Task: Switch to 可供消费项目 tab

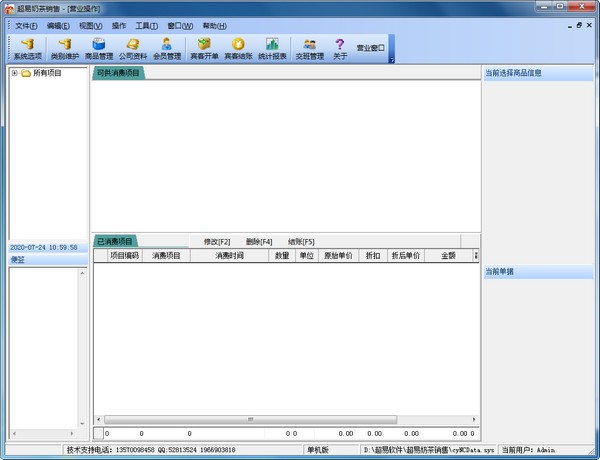Action: pyautogui.click(x=118, y=73)
